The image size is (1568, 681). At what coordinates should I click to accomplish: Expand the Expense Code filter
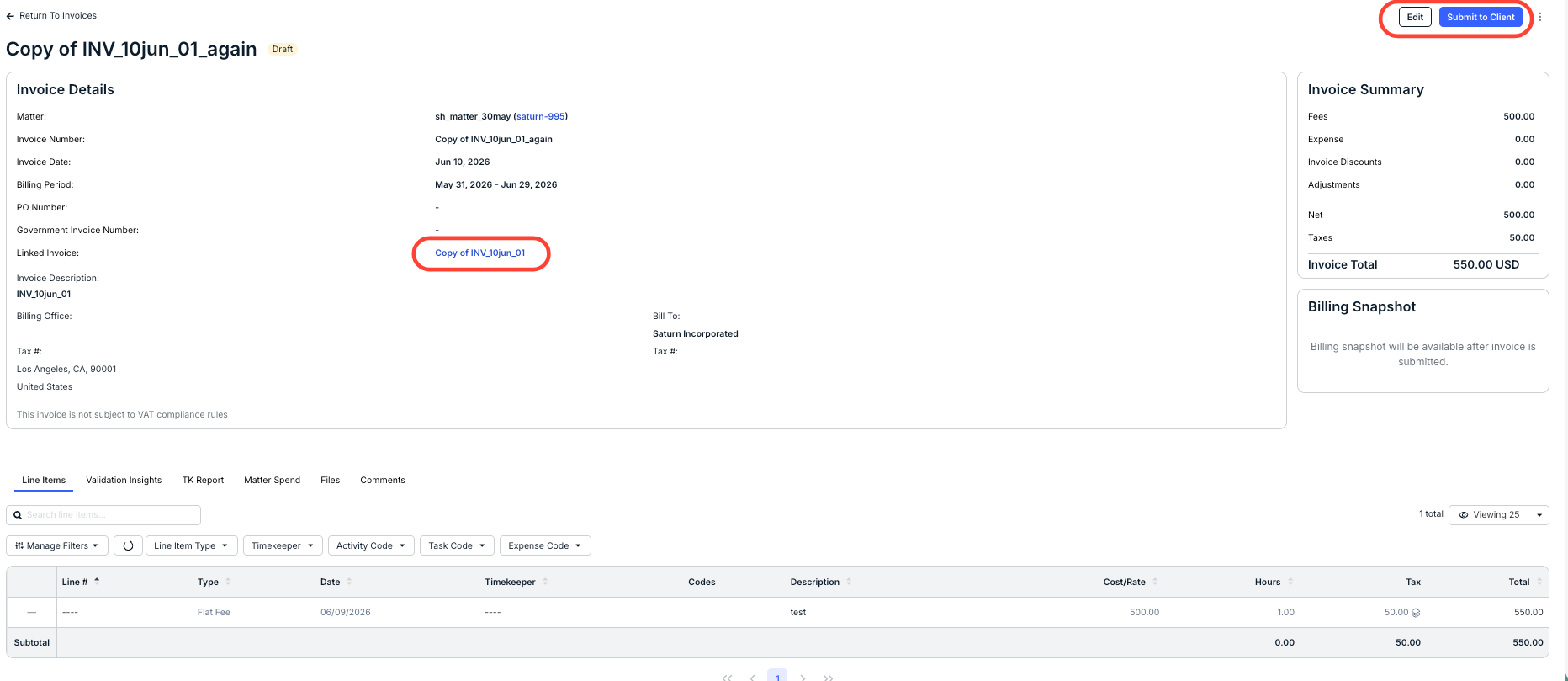point(545,545)
